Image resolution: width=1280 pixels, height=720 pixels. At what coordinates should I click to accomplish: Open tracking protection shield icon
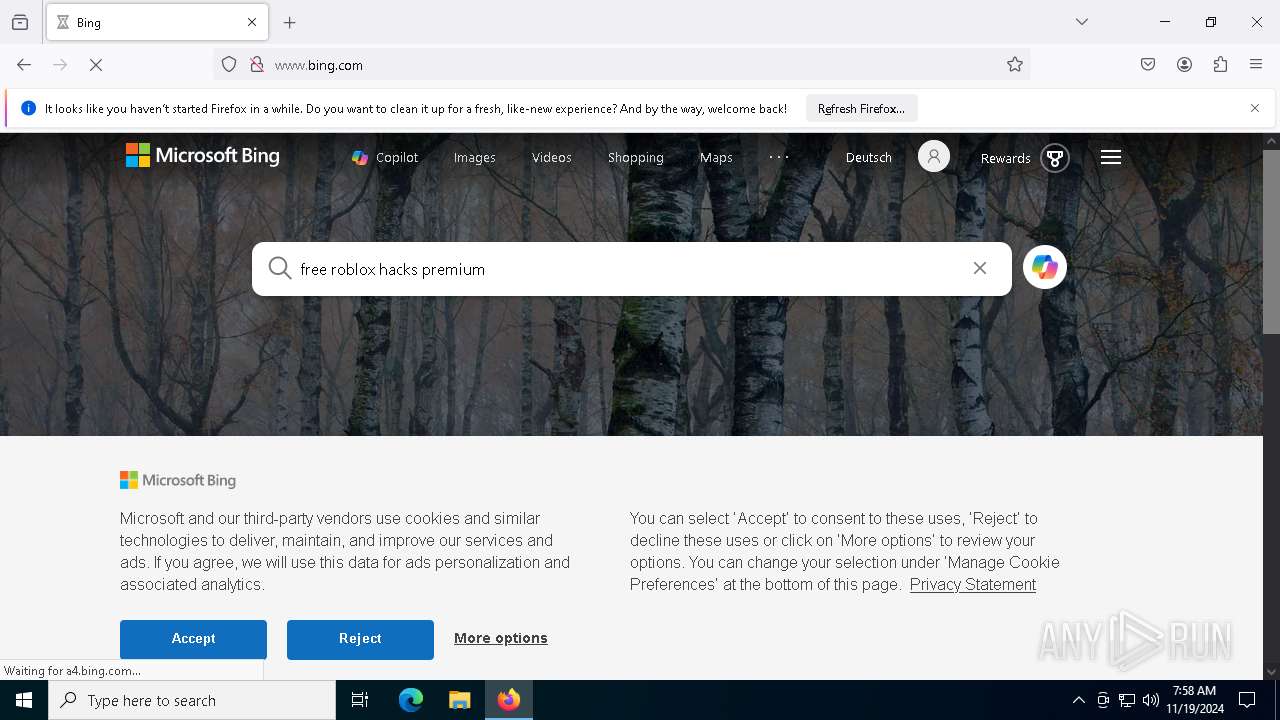point(229,65)
